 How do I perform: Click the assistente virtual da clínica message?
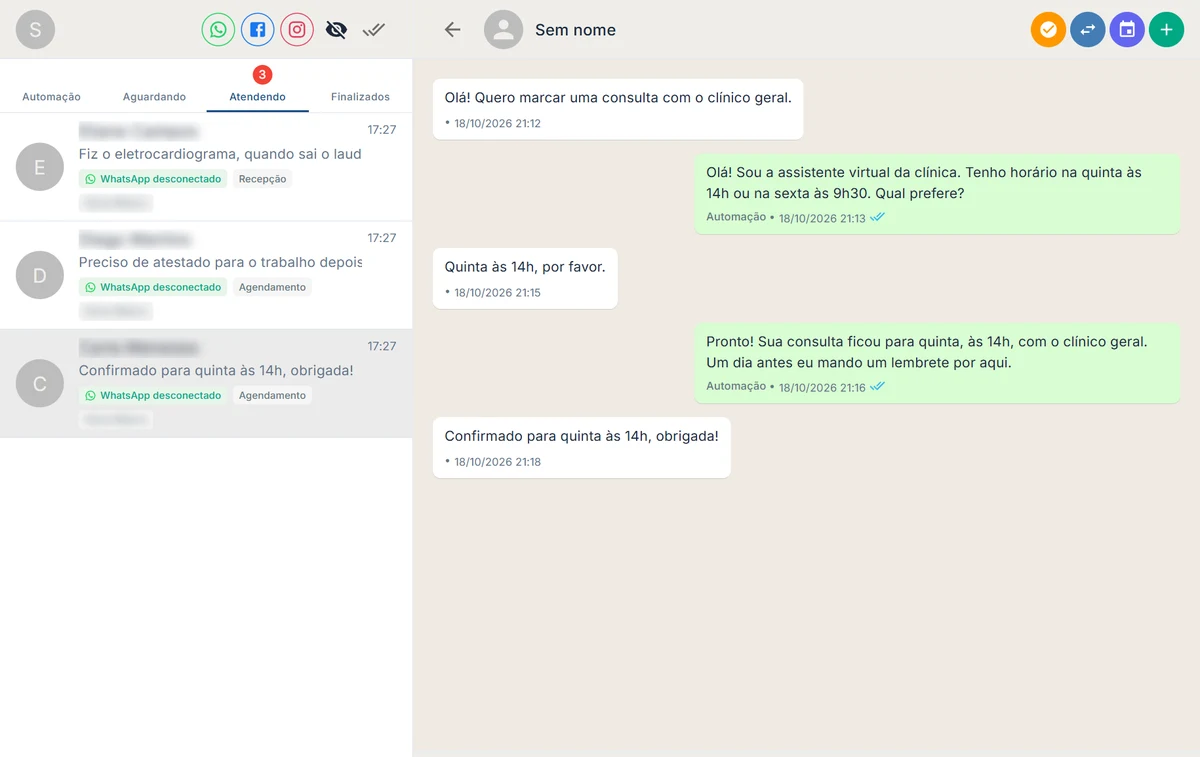tap(937, 193)
